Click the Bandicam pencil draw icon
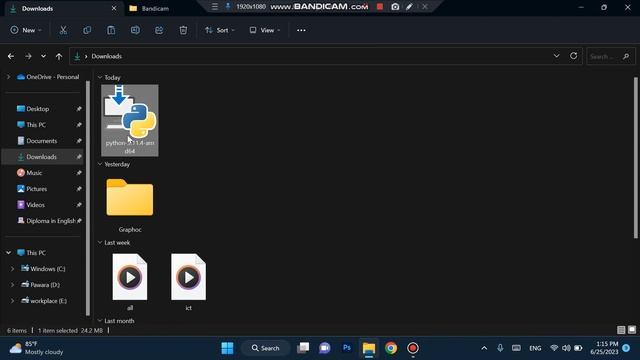The width and height of the screenshot is (640, 360). pyautogui.click(x=409, y=7)
